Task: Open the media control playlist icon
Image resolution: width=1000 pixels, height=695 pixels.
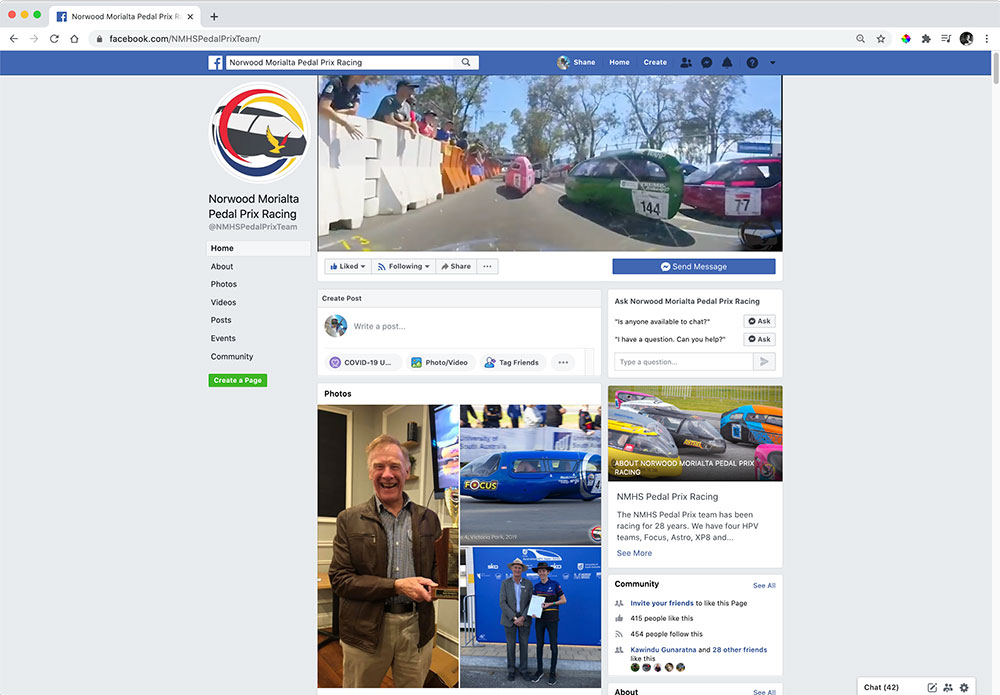Action: (946, 39)
